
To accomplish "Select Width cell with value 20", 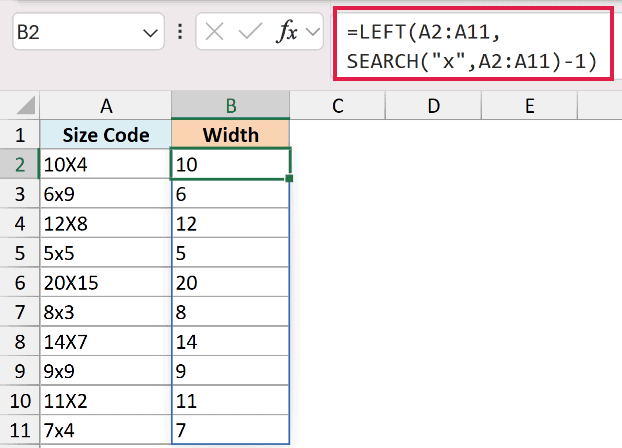I will pyautogui.click(x=230, y=282).
